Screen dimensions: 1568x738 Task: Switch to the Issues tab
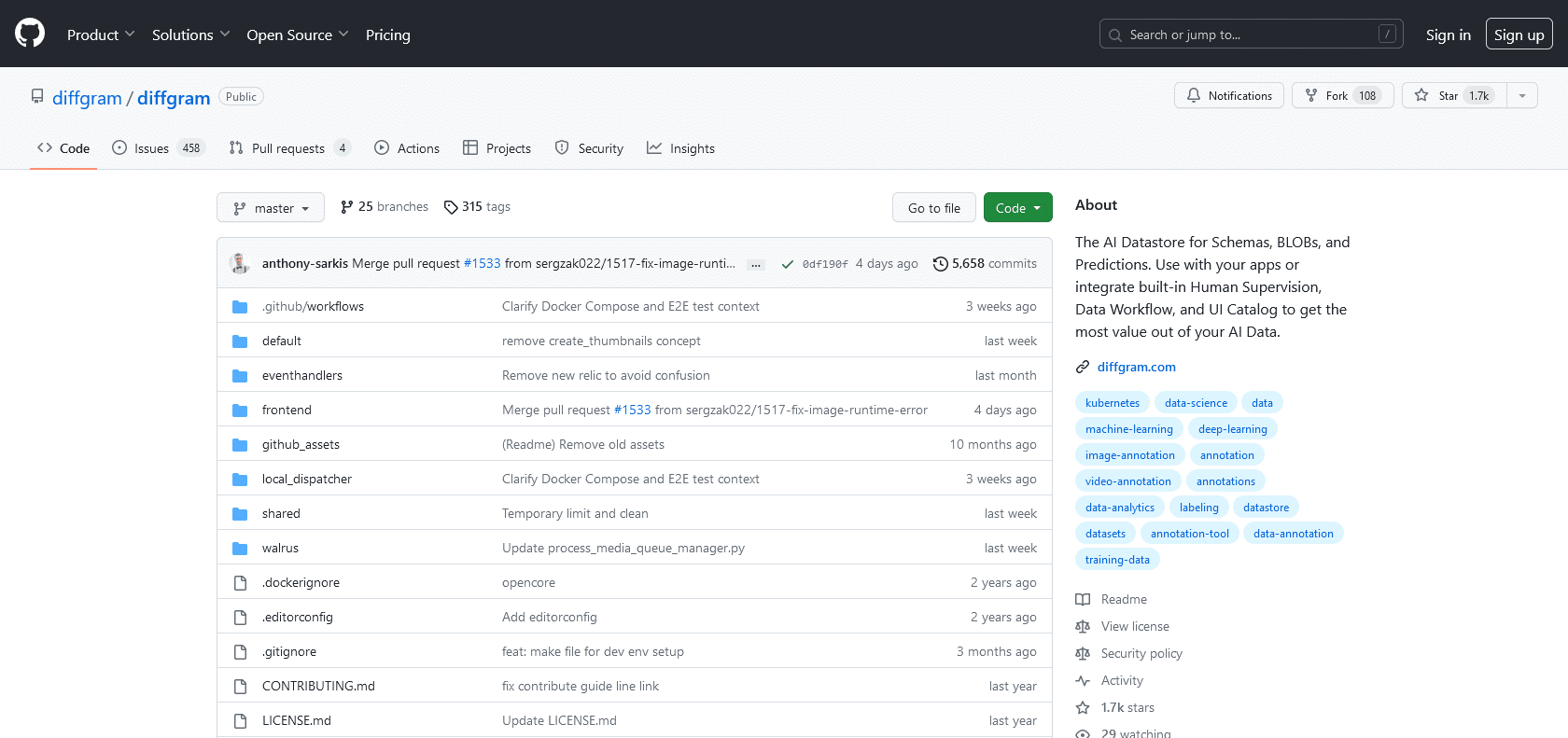(x=158, y=148)
